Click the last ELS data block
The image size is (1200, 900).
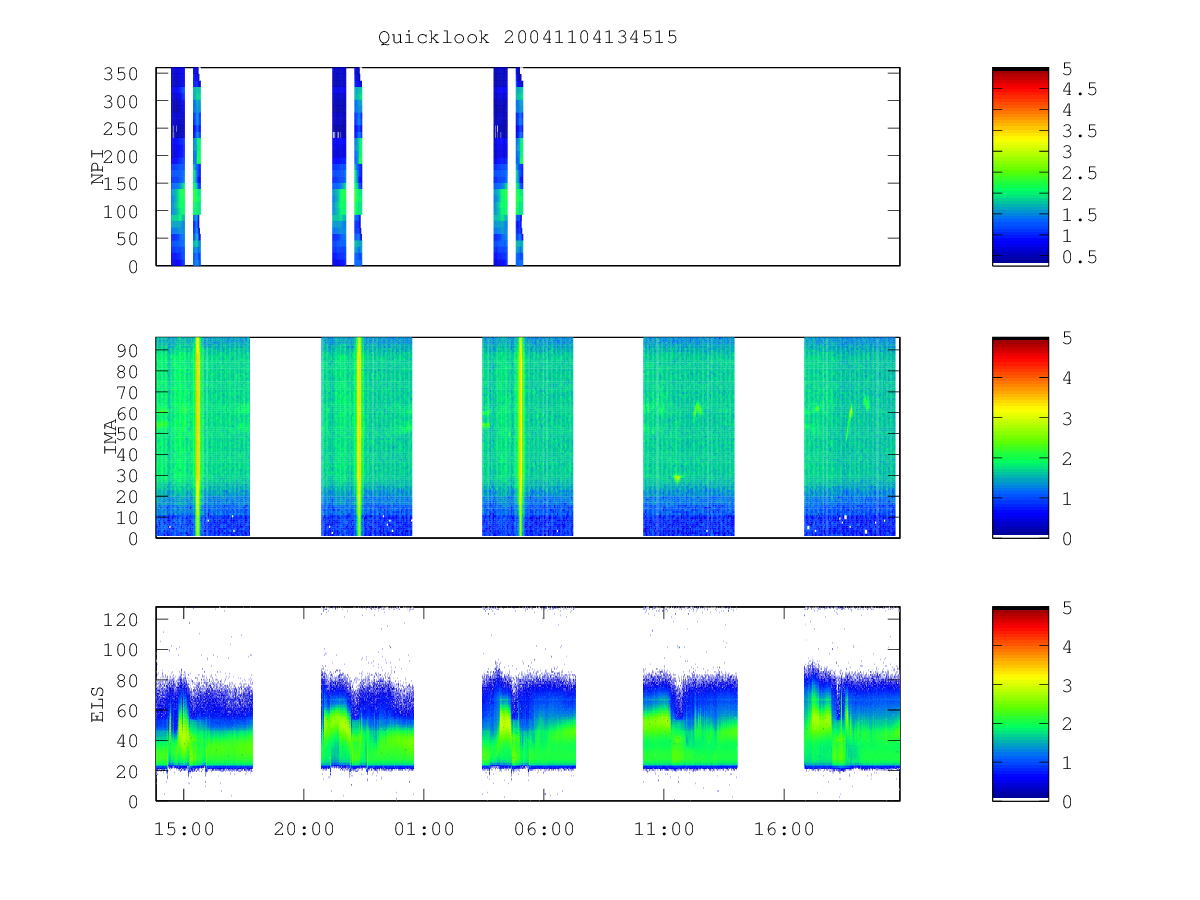pyautogui.click(x=852, y=718)
